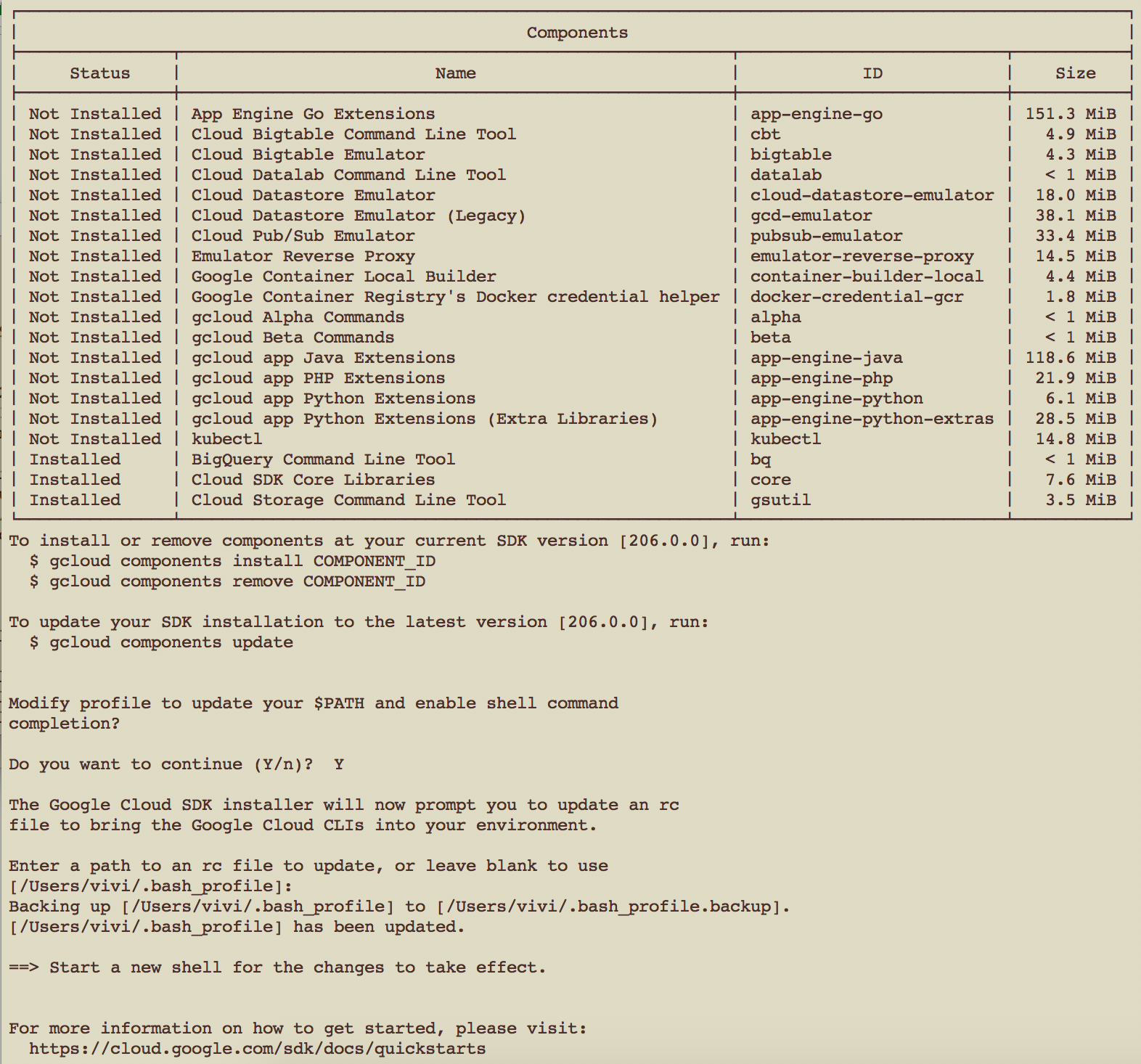Click the '118.6 MiB' size value
Screen dimensions: 1141x1064
pos(1071,358)
